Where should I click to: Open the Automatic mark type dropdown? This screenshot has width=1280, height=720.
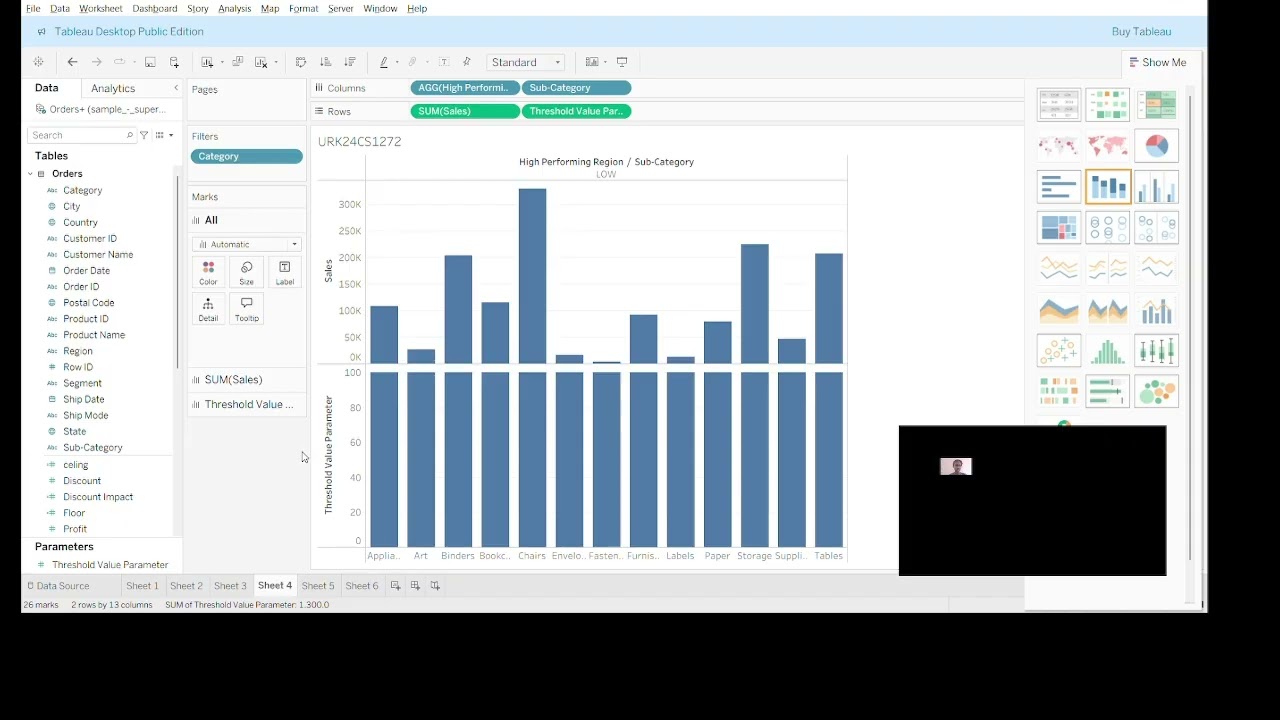point(246,244)
